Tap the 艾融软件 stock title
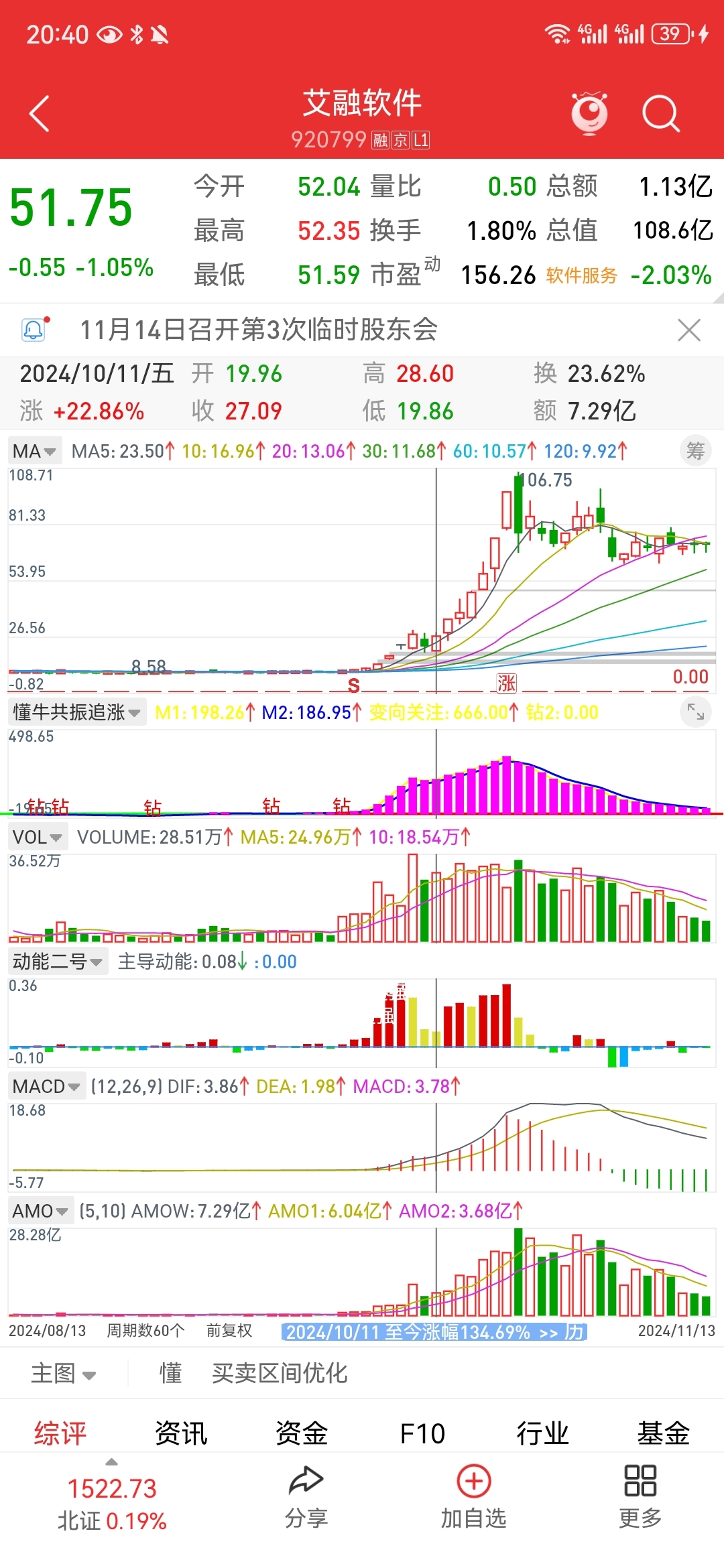Image resolution: width=724 pixels, height=1568 pixels. tap(362, 103)
